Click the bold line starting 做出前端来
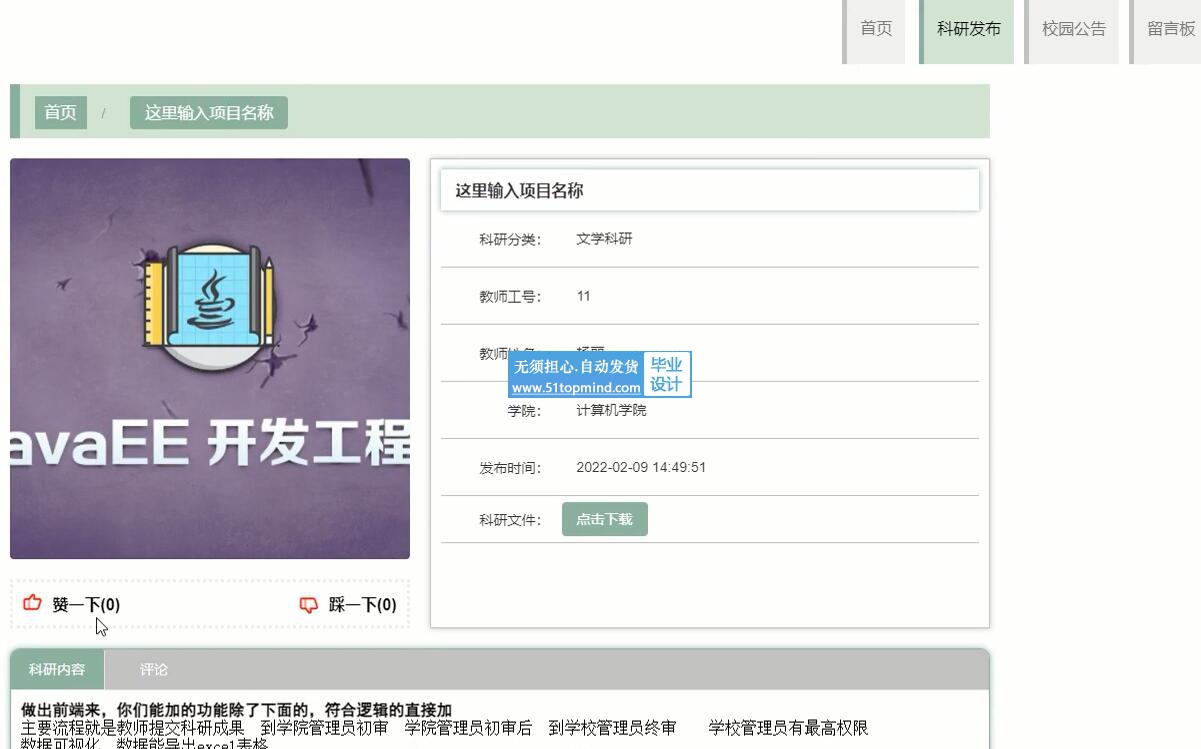Image resolution: width=1201 pixels, height=749 pixels. pyautogui.click(x=236, y=710)
